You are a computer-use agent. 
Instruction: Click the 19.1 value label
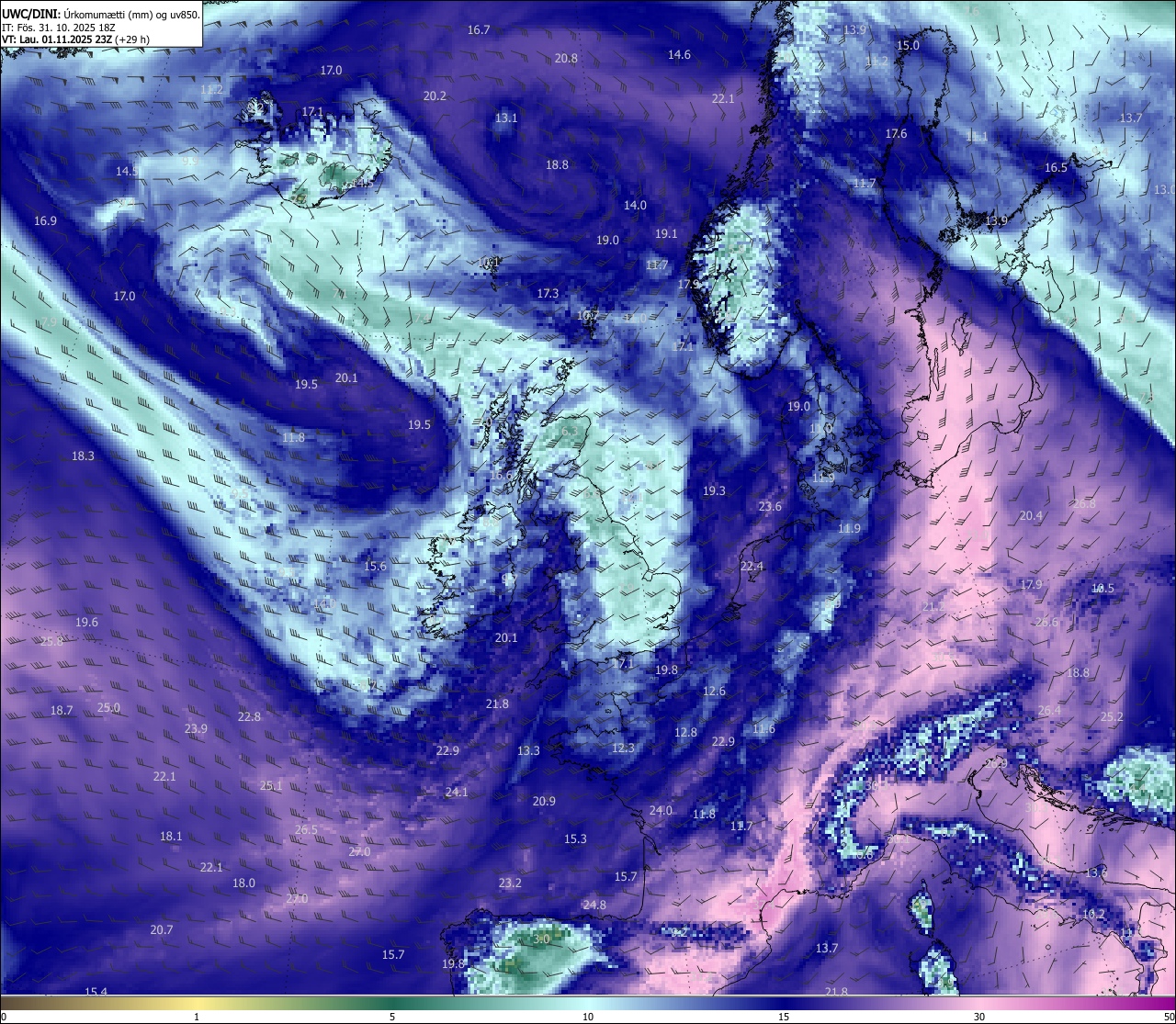[x=666, y=233]
